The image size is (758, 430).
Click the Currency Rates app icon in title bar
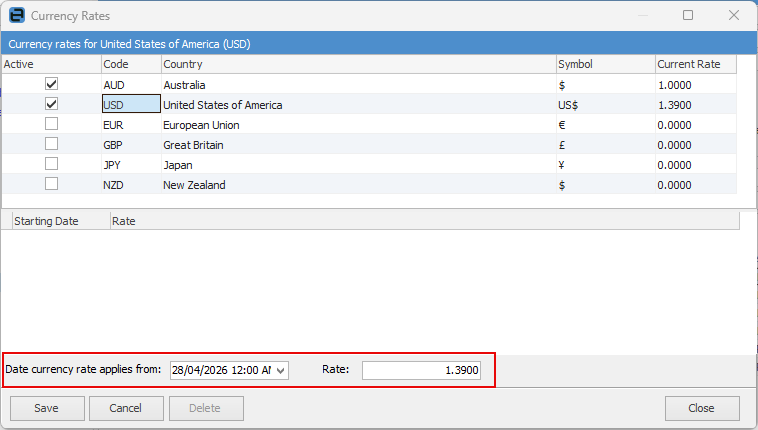tap(16, 15)
